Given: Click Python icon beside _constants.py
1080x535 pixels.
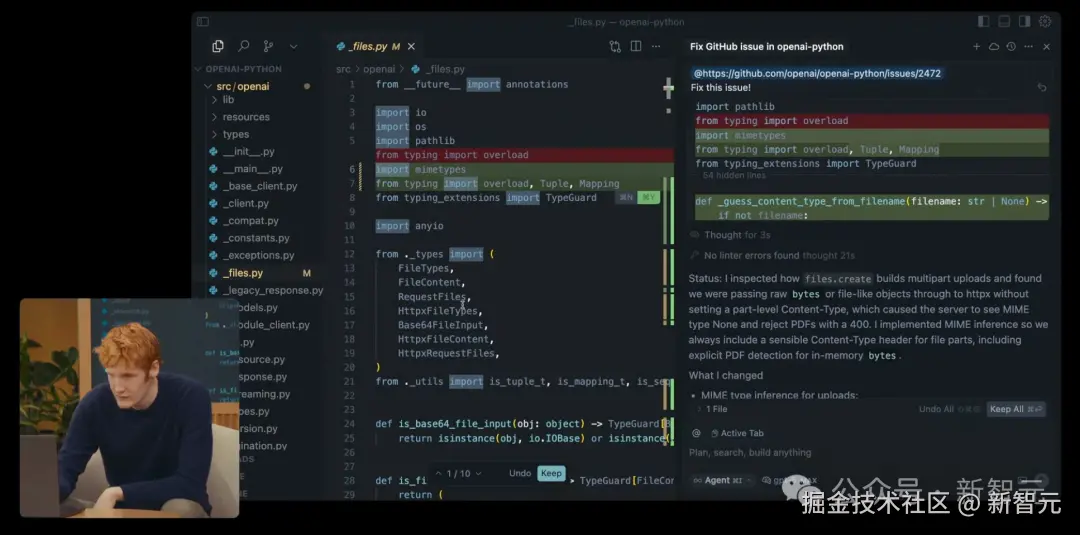Looking at the screenshot, I should click(214, 238).
